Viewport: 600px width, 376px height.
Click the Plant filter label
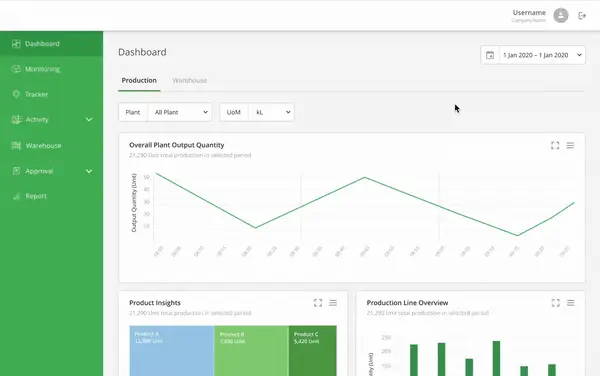pyautogui.click(x=133, y=112)
